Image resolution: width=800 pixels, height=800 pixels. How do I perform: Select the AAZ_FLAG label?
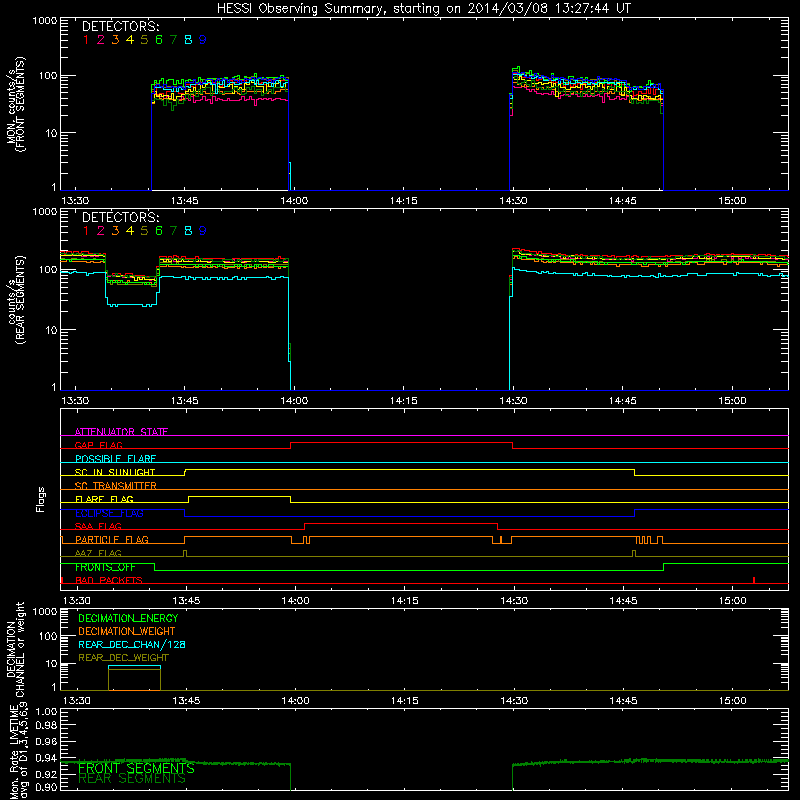(98, 553)
